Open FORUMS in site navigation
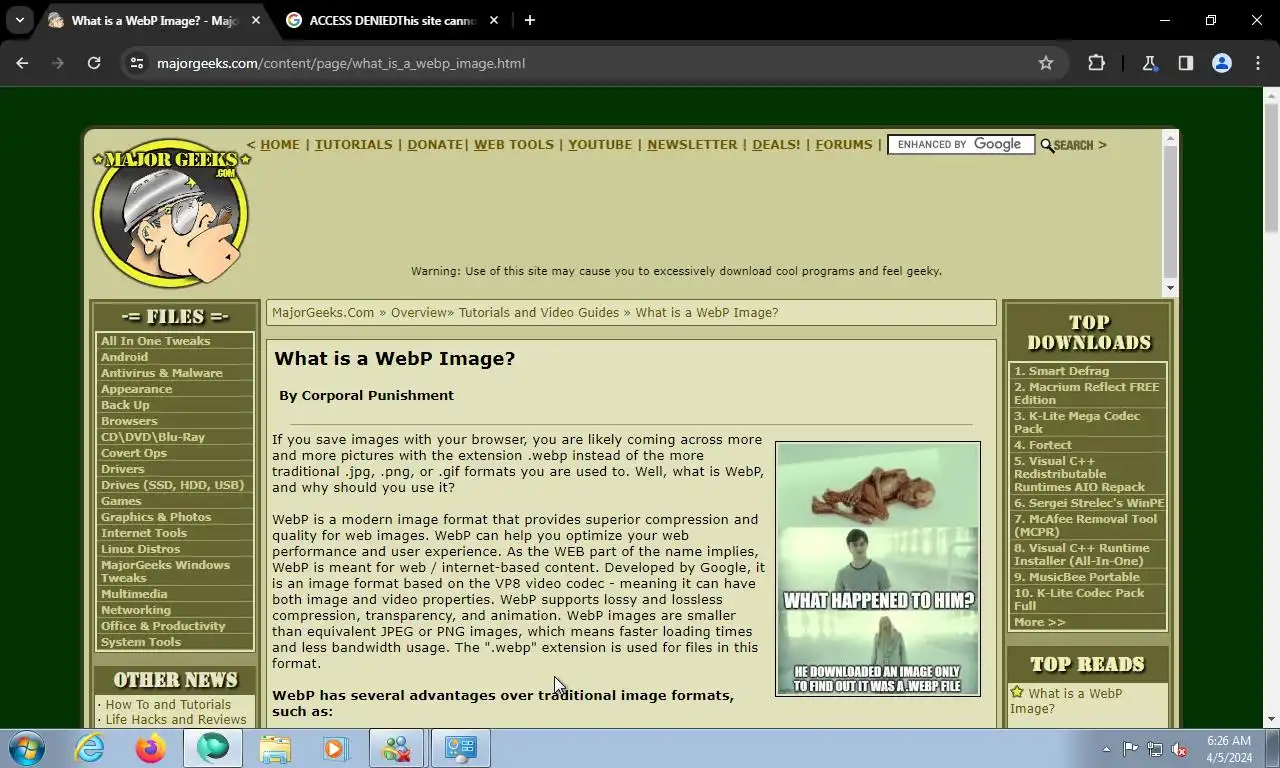 click(844, 145)
